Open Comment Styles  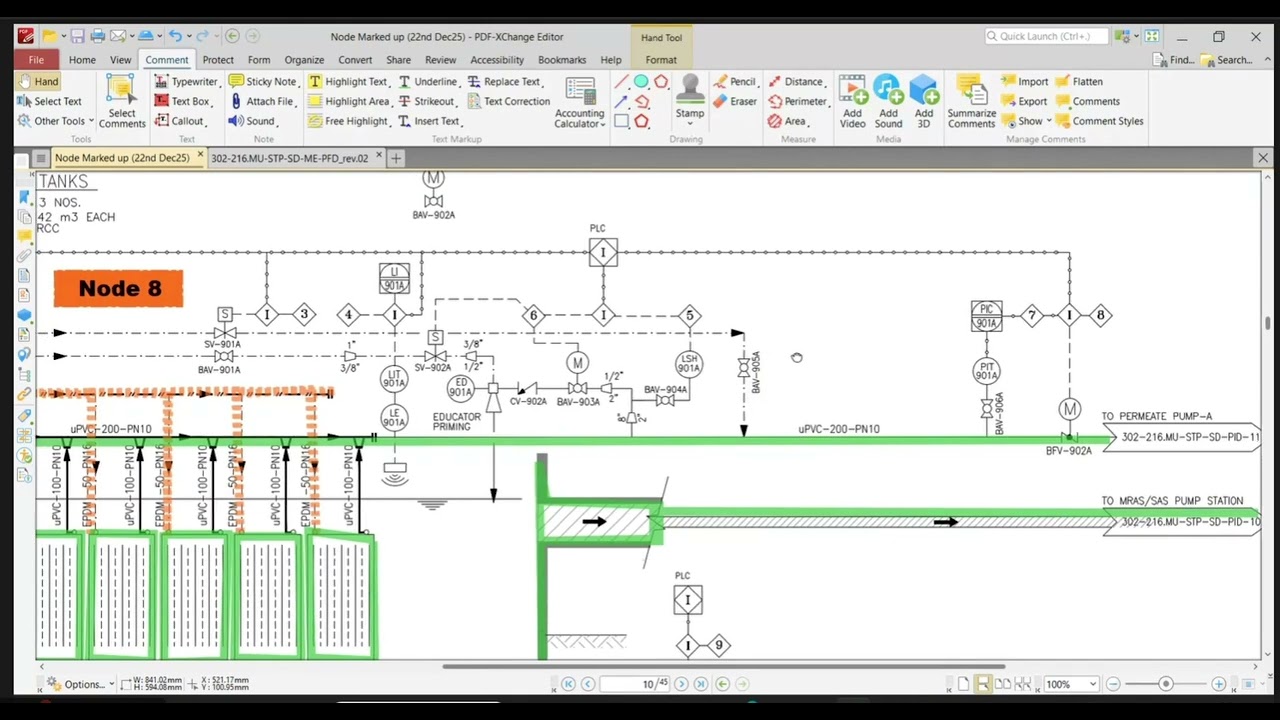[x=1100, y=121]
